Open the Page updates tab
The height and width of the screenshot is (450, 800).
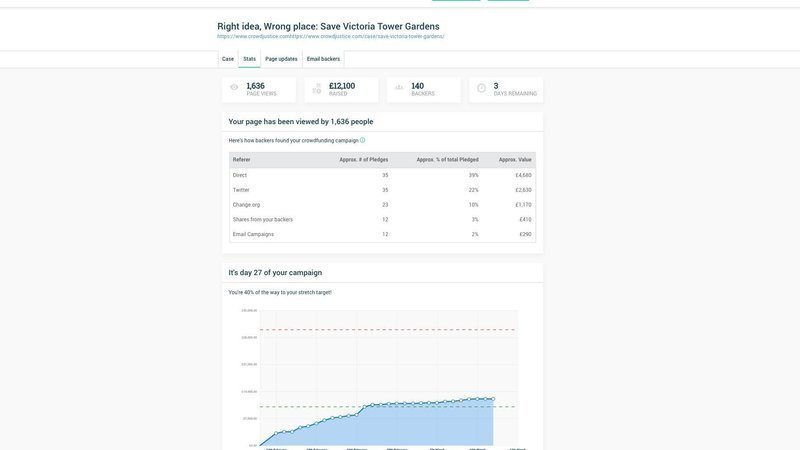(281, 59)
